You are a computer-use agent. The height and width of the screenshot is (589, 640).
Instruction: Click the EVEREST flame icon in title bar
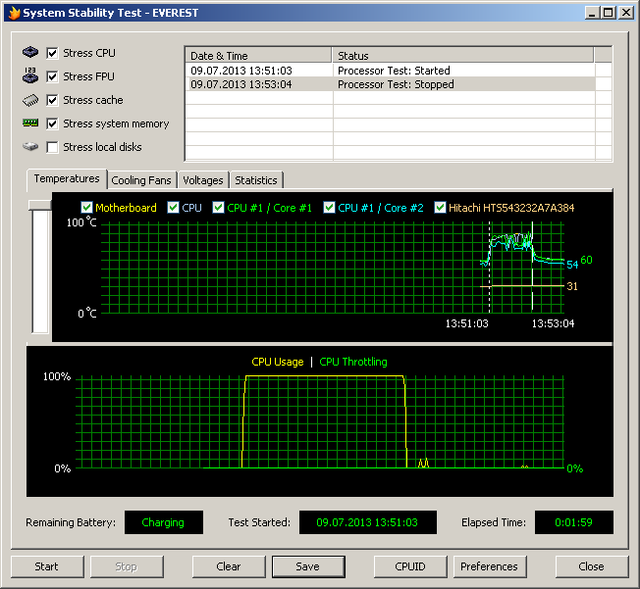tap(12, 12)
